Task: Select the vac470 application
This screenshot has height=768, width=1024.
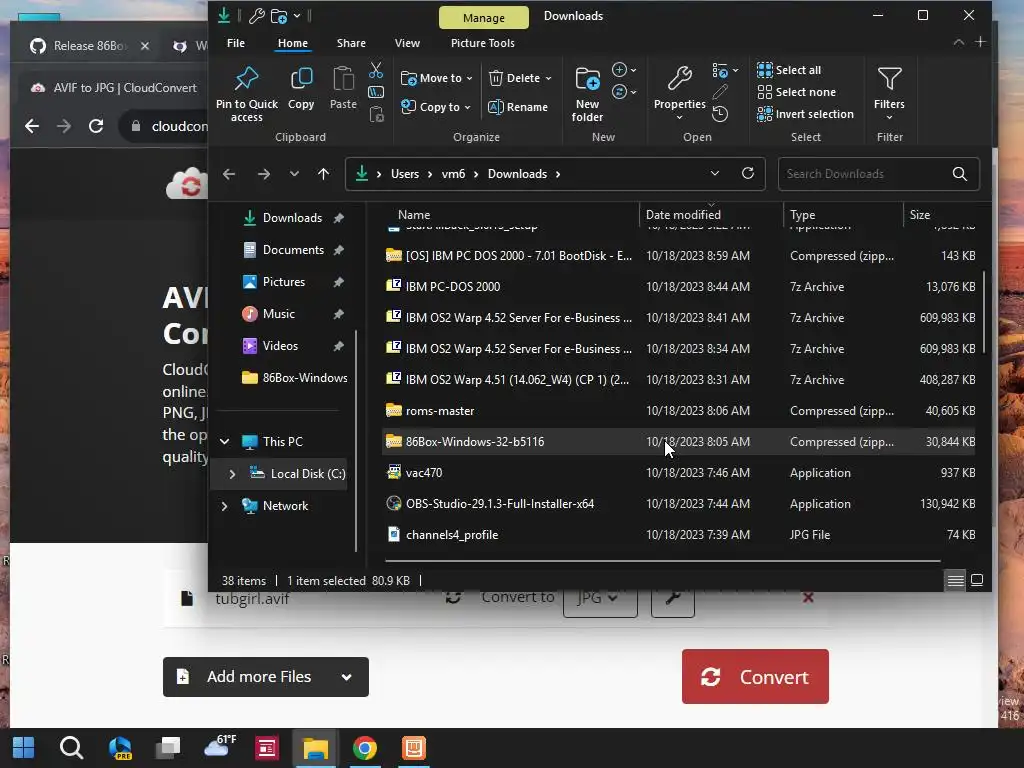Action: [x=679, y=472]
